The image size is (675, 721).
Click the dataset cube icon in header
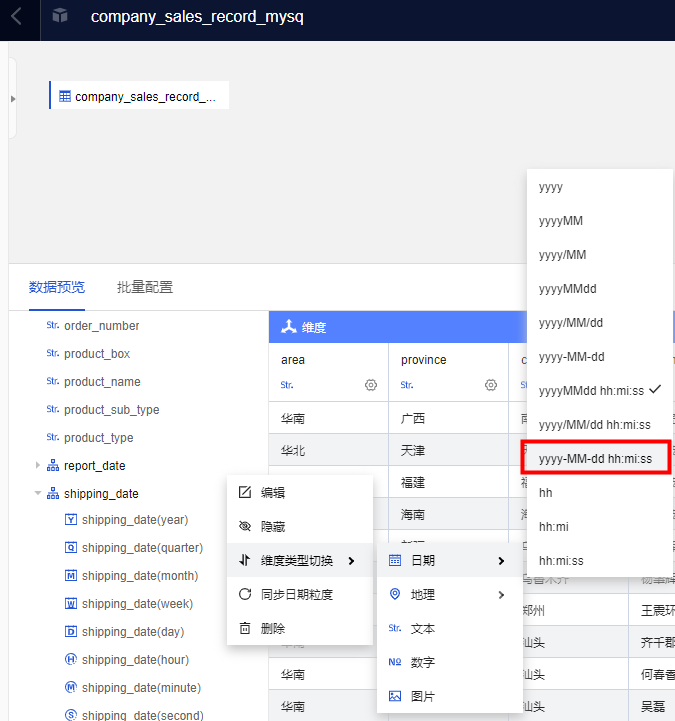pyautogui.click(x=60, y=16)
